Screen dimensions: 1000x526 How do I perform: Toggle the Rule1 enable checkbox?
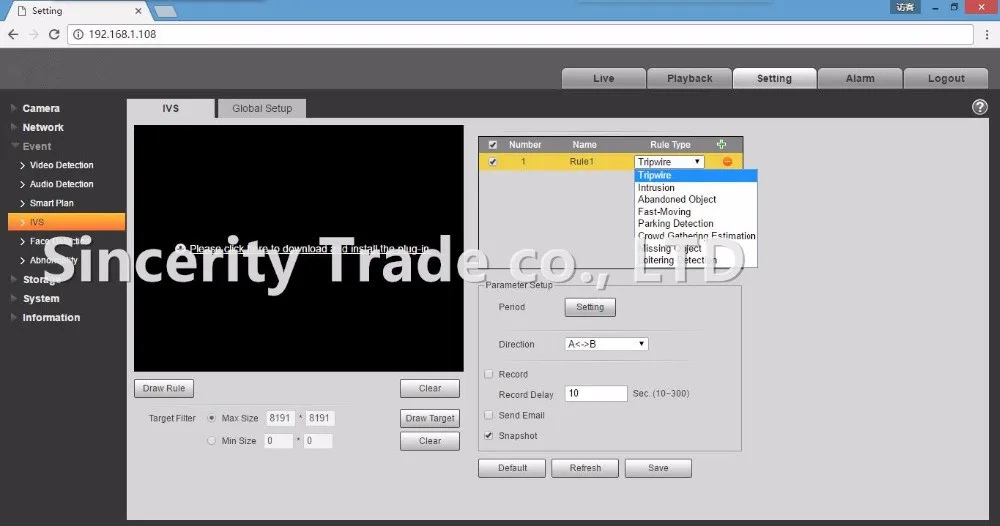pos(492,162)
